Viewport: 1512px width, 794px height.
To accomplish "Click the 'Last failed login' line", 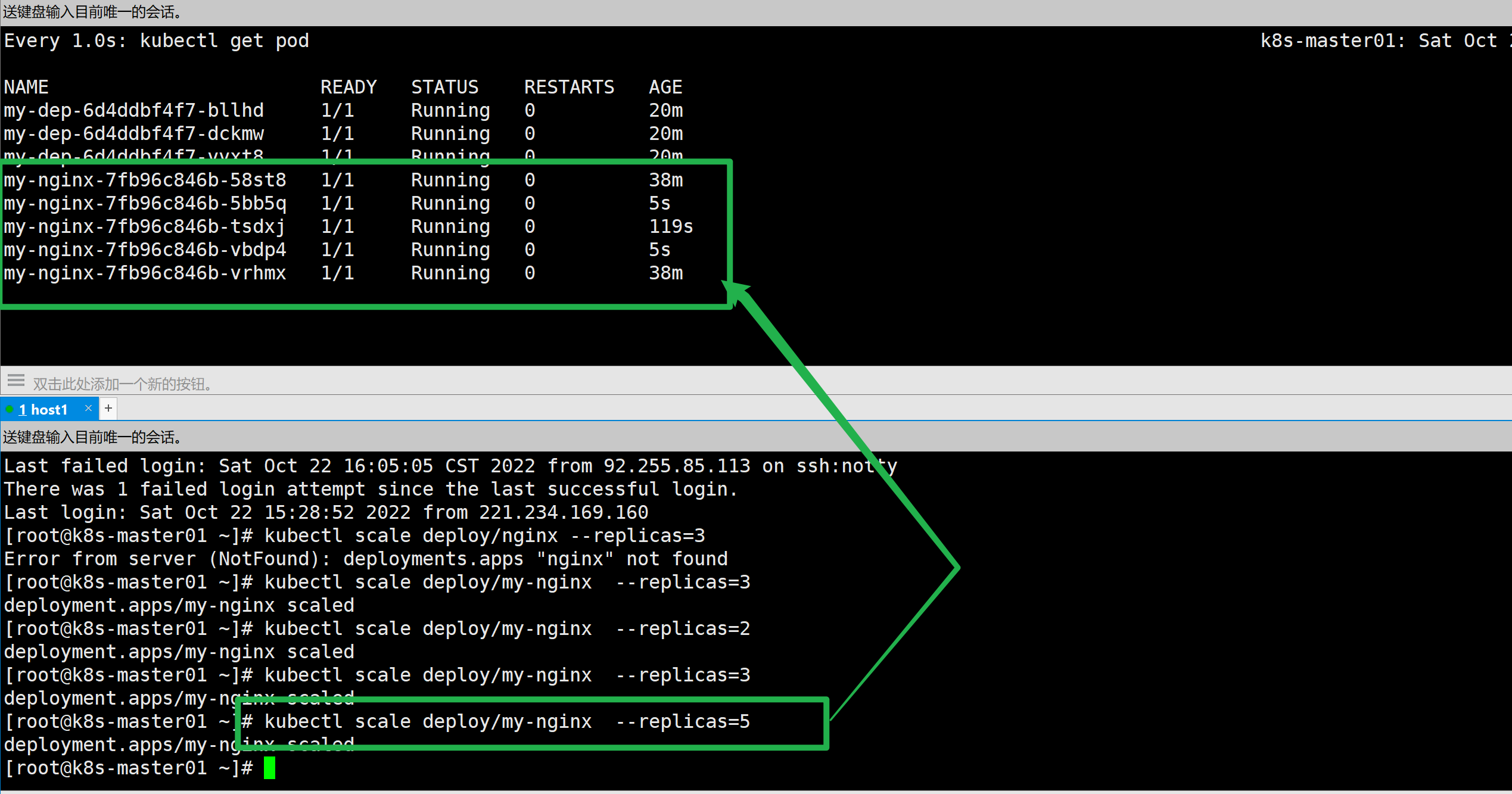I will point(450,466).
